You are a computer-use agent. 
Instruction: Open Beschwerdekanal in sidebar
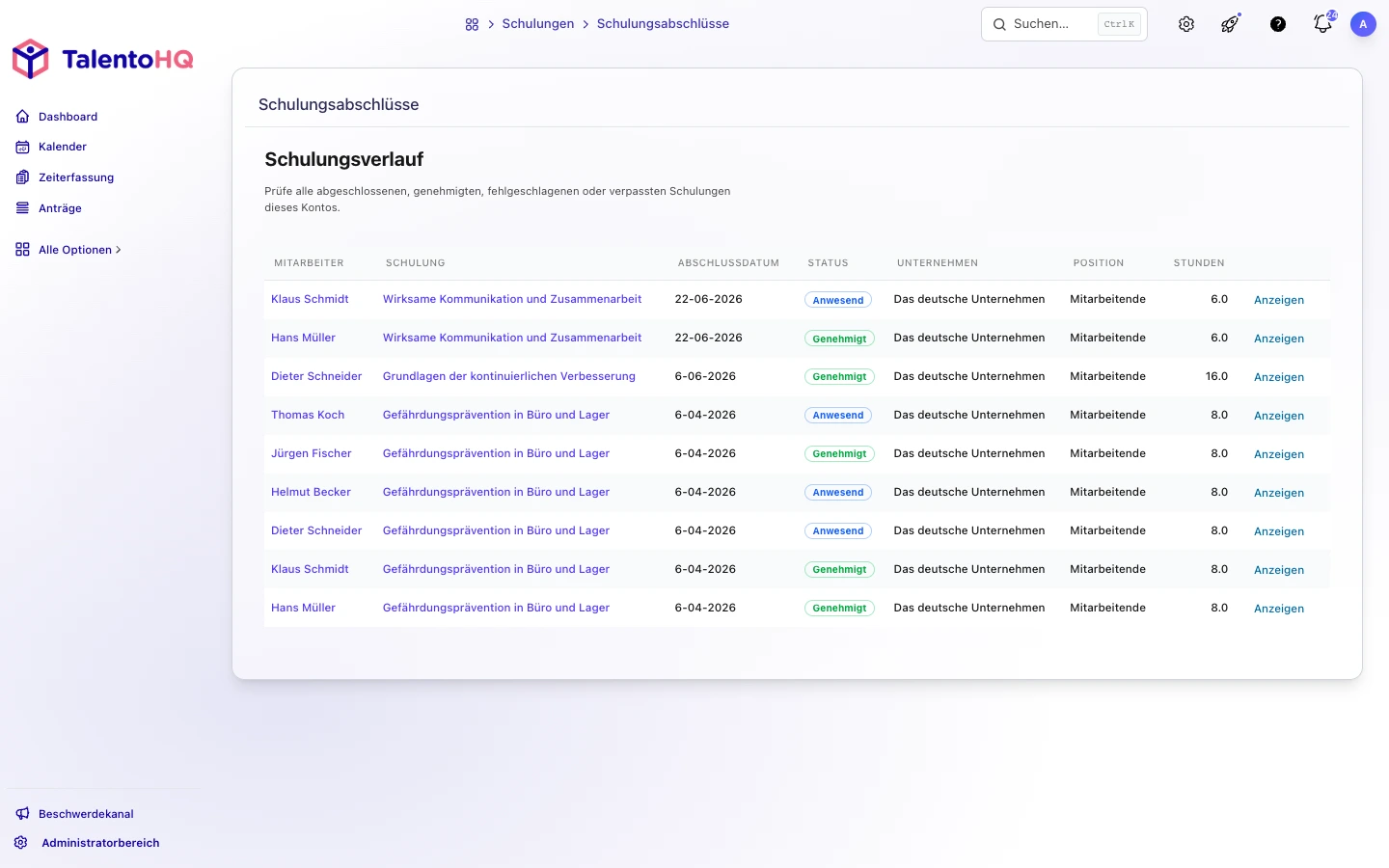(86, 814)
